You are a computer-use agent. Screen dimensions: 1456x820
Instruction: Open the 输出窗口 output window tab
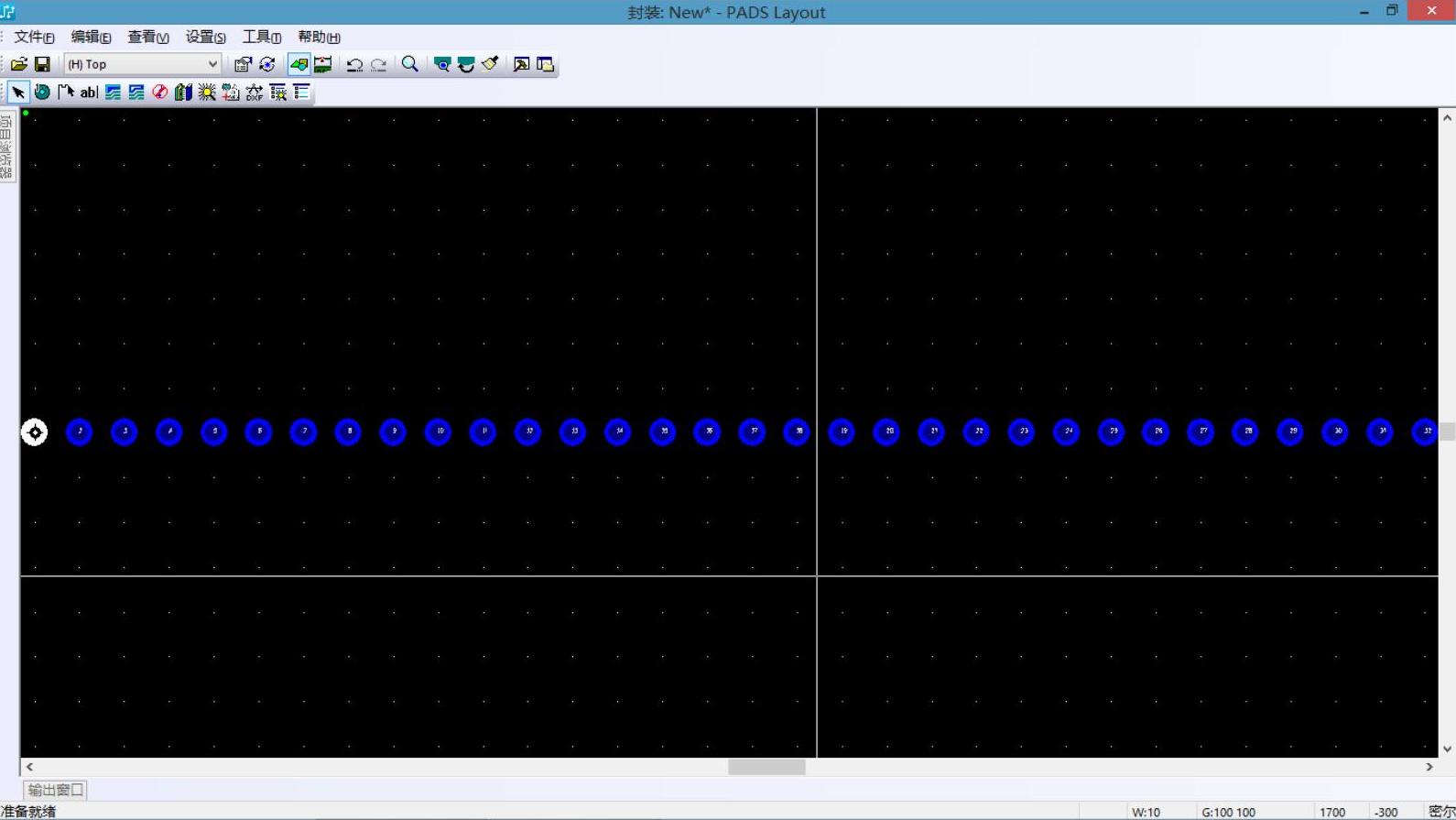[x=55, y=789]
